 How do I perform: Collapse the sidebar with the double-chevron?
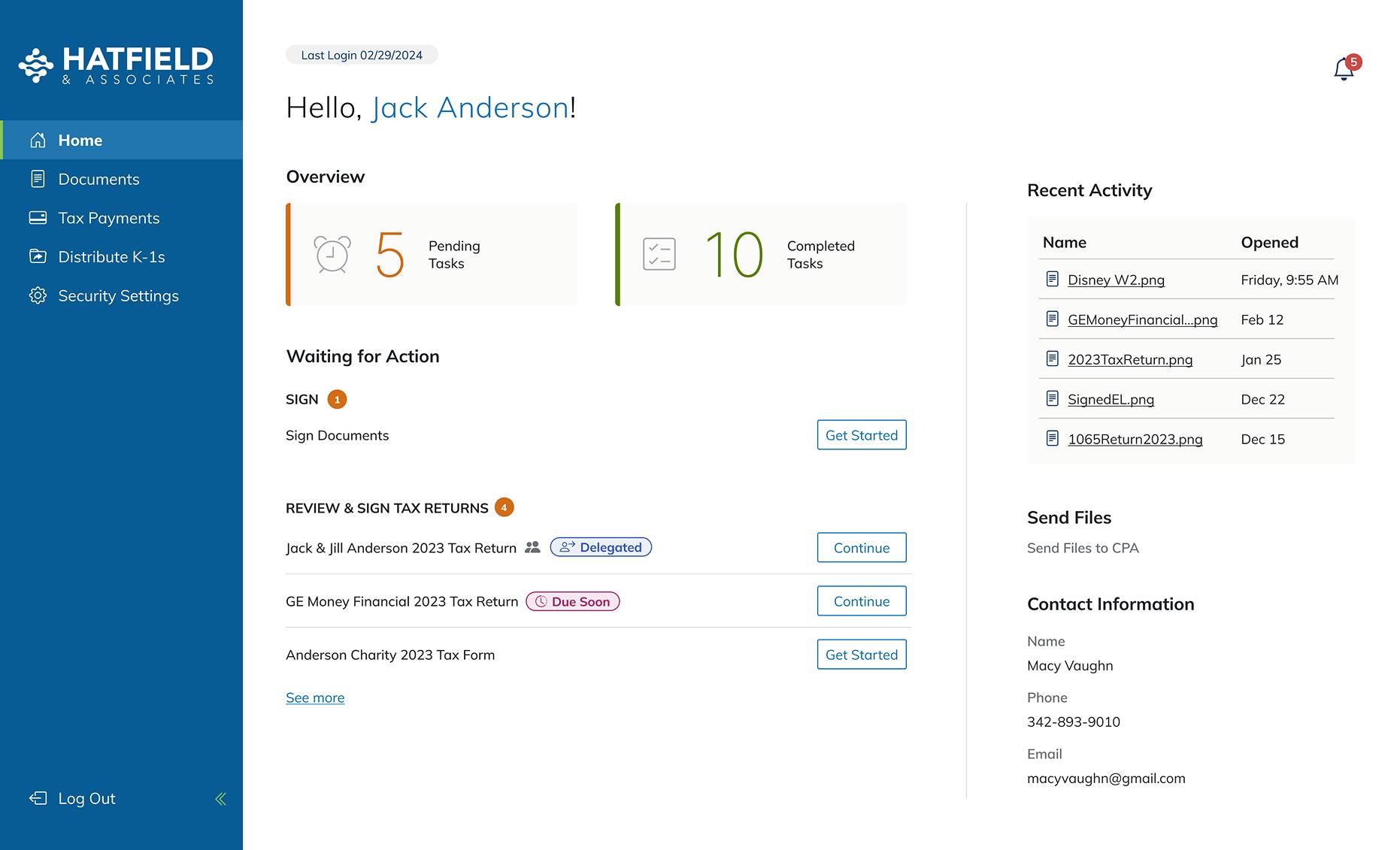220,798
